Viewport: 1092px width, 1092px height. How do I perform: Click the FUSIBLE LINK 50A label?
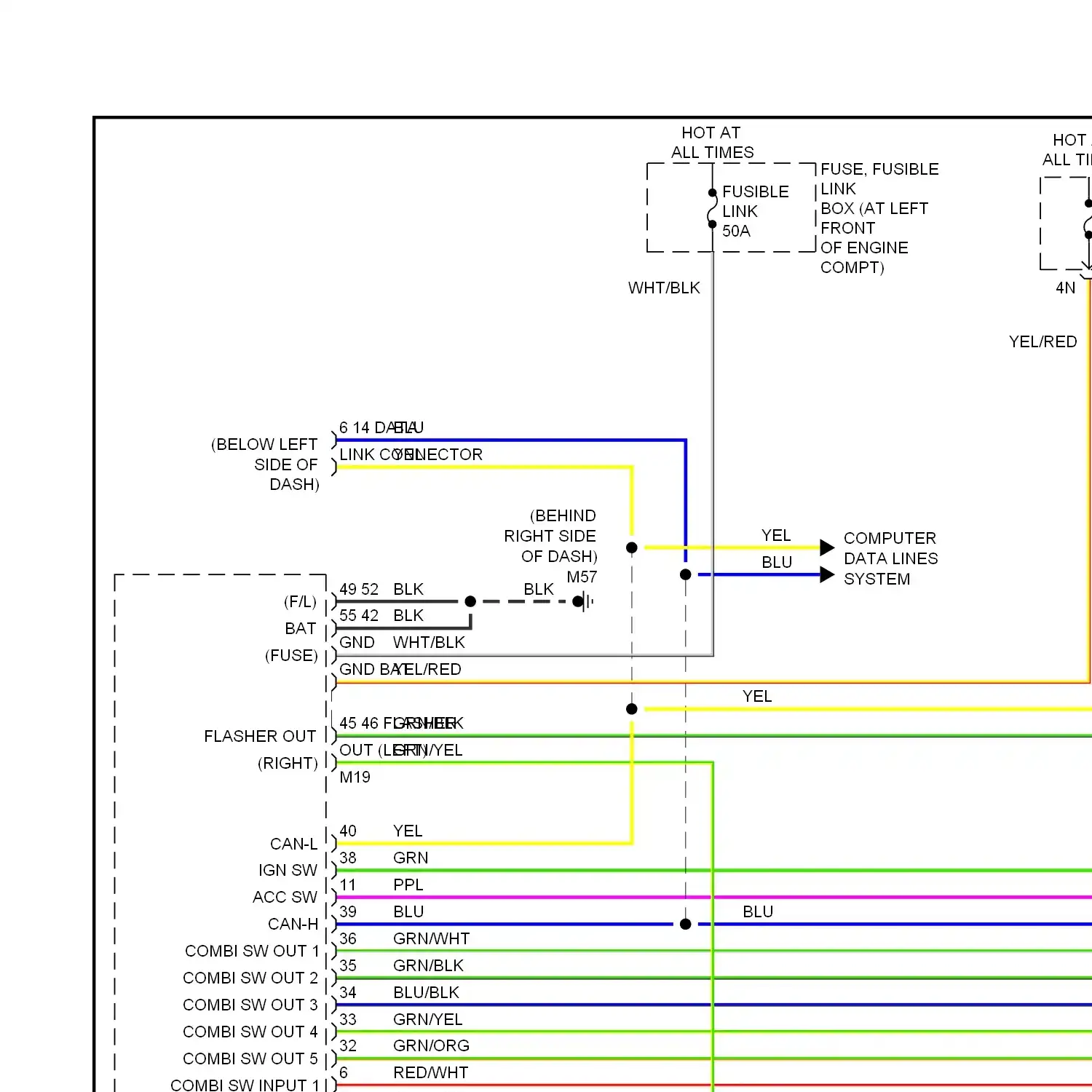point(756,211)
